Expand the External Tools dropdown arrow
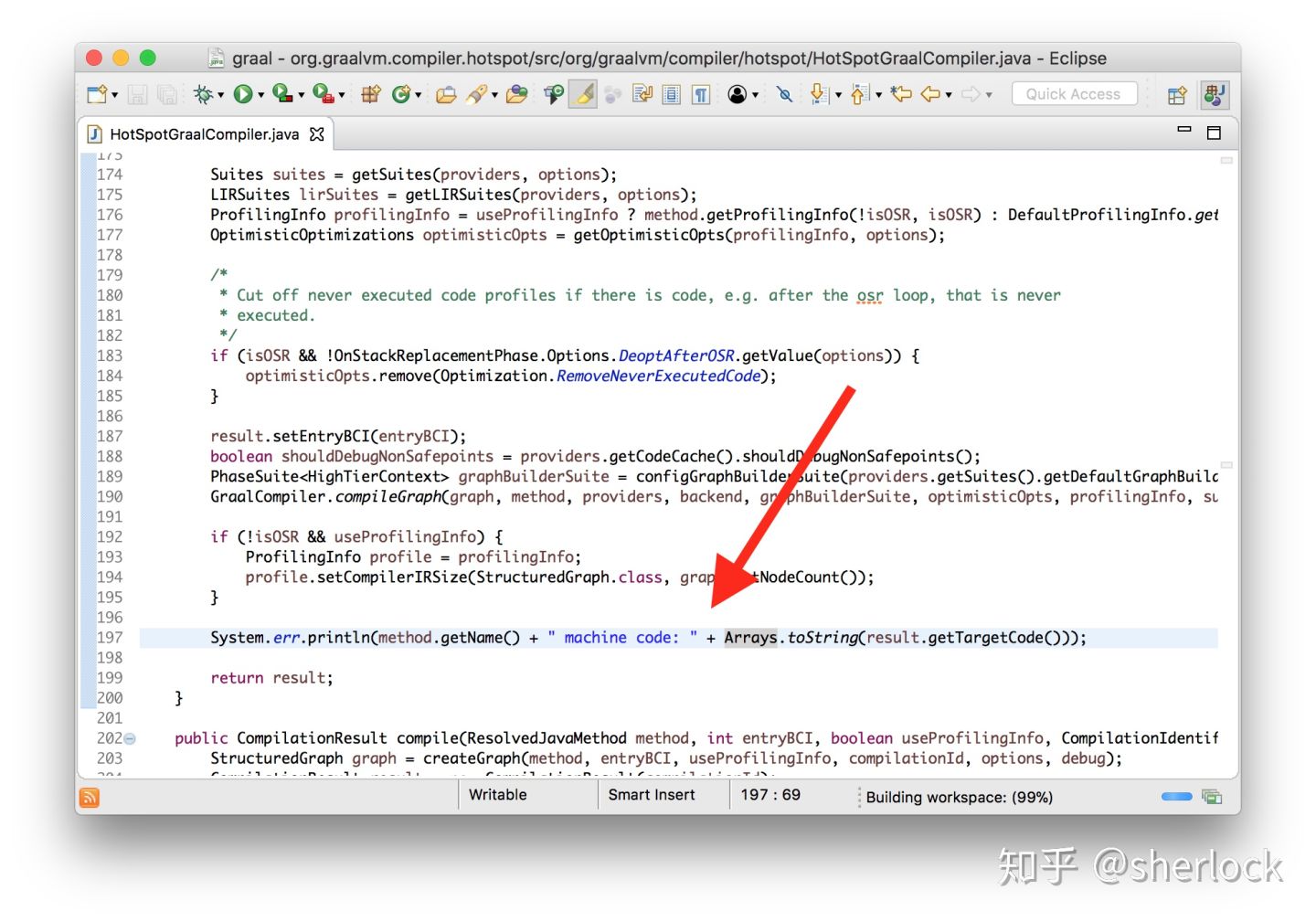 [342, 95]
